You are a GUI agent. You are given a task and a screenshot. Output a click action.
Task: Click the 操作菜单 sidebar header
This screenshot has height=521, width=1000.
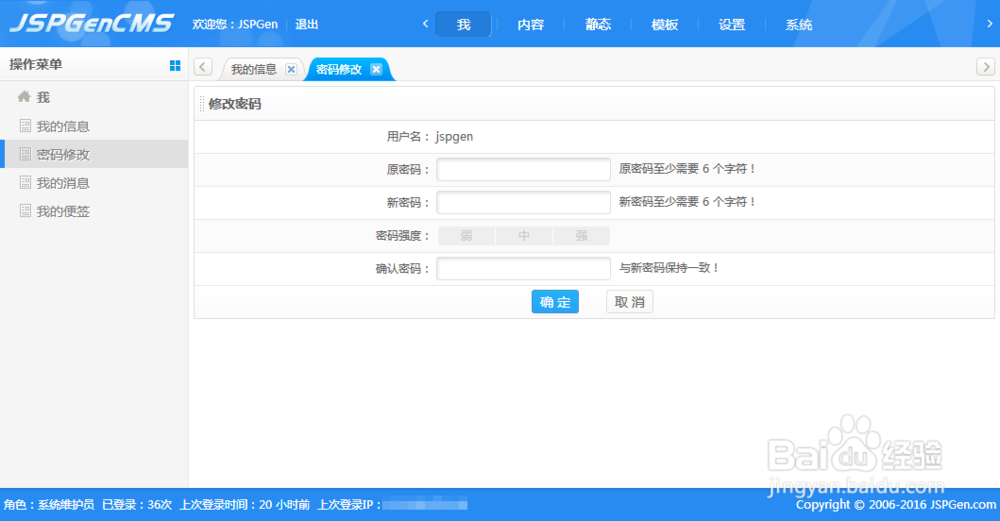36,64
